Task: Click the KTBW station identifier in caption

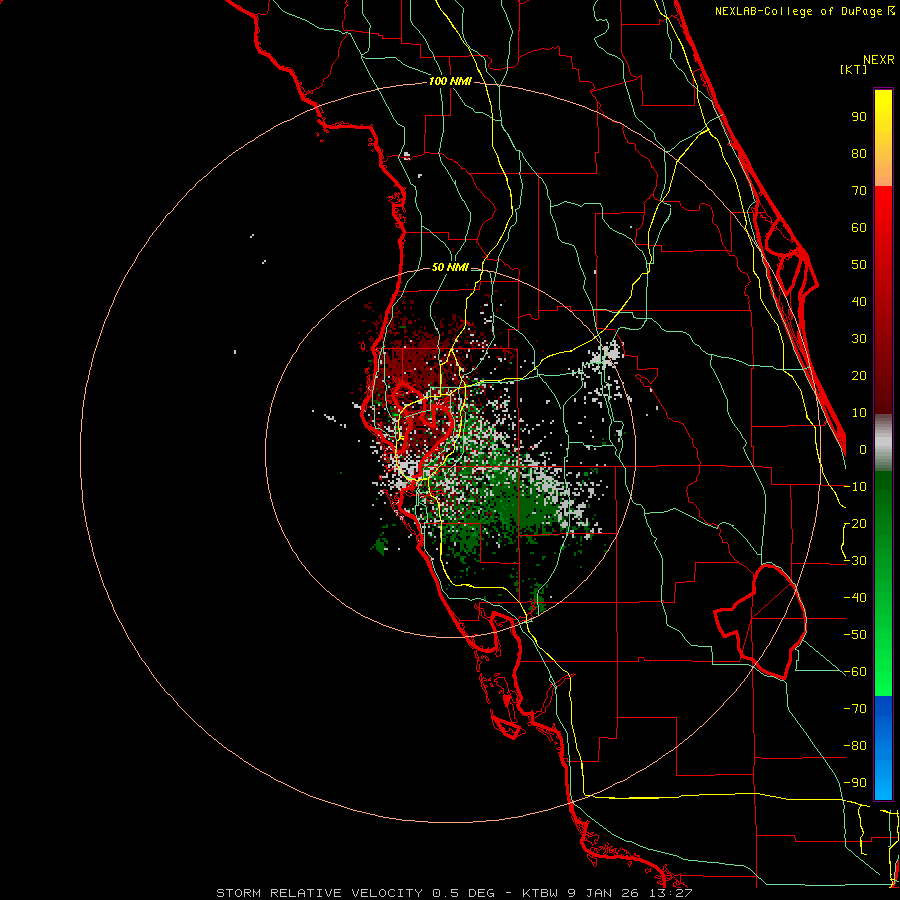Action: [x=540, y=893]
